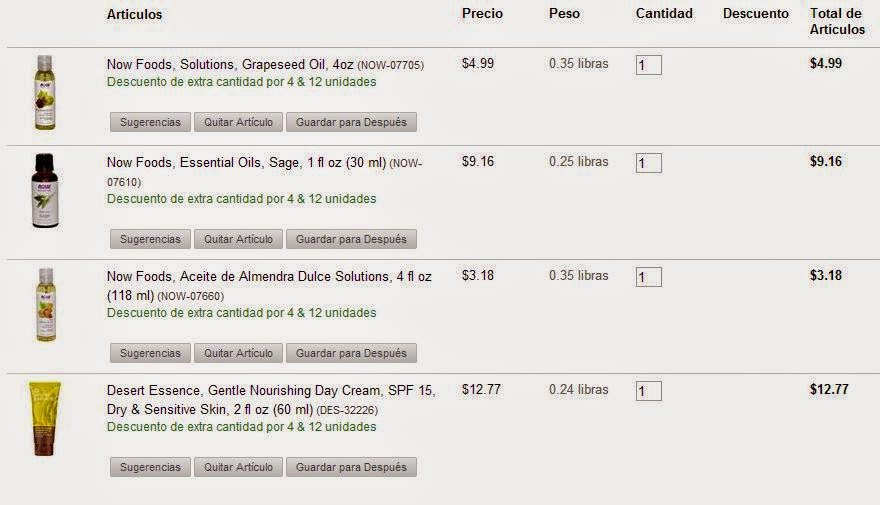Open the Aceite de Almendra Dulce thumbnail
The image size is (880, 505).
tap(44, 304)
